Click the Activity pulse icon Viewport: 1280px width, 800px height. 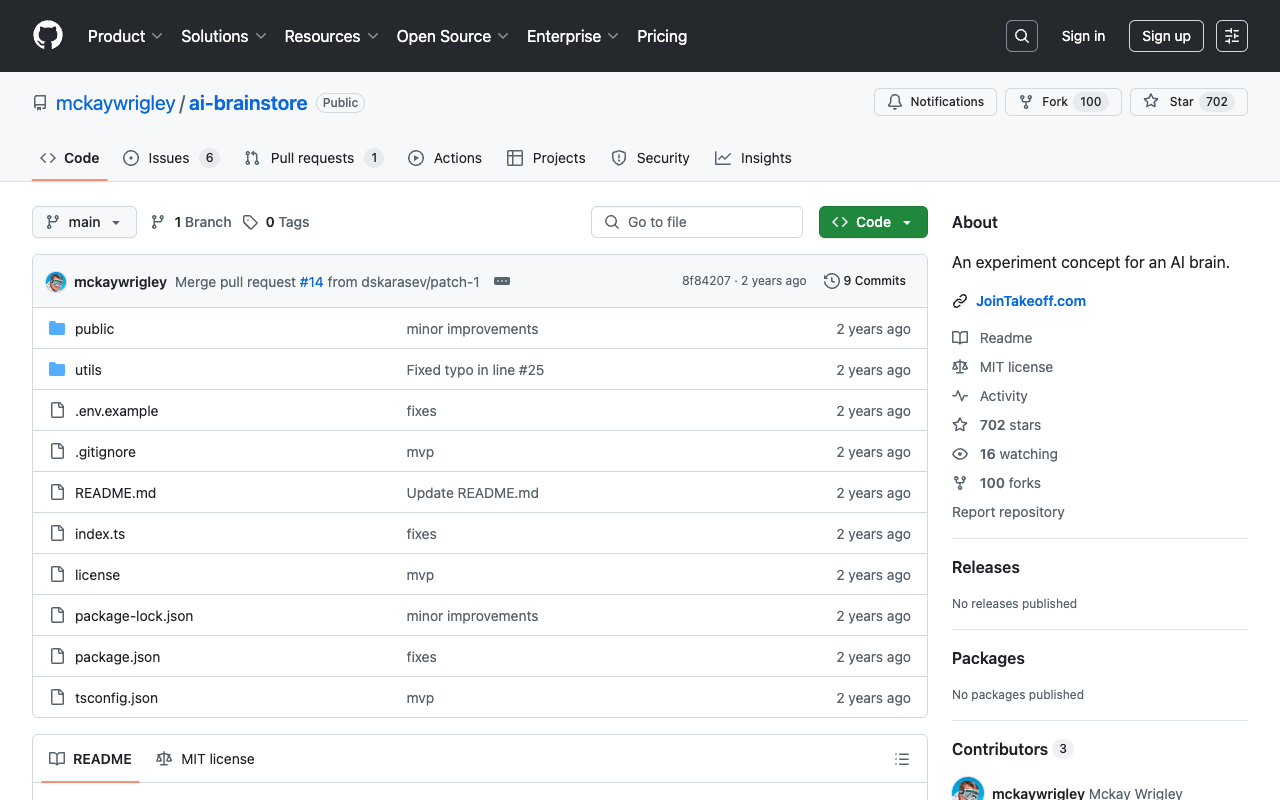tap(960, 396)
